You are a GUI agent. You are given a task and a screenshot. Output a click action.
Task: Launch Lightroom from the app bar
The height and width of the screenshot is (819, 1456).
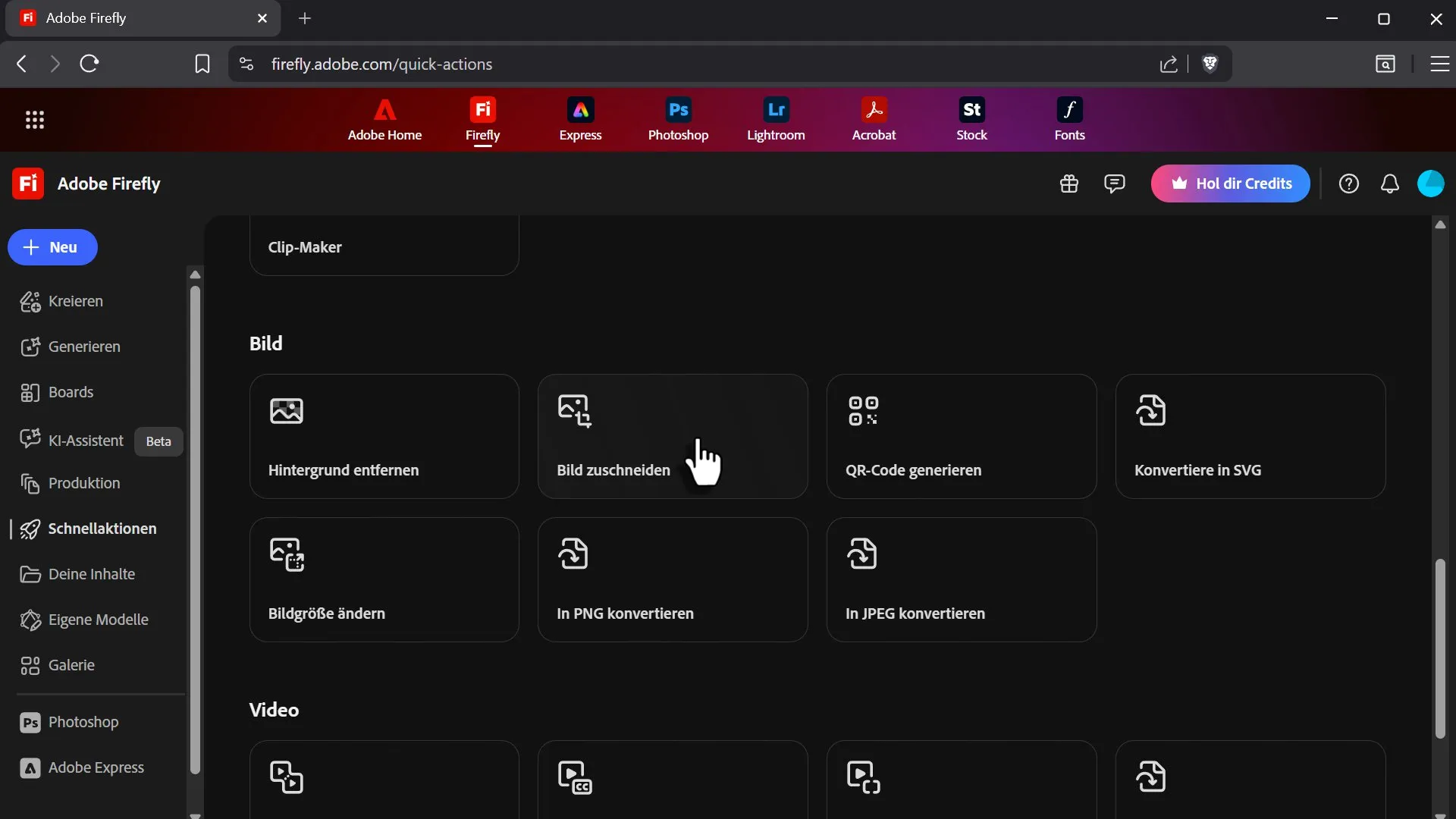(776, 120)
